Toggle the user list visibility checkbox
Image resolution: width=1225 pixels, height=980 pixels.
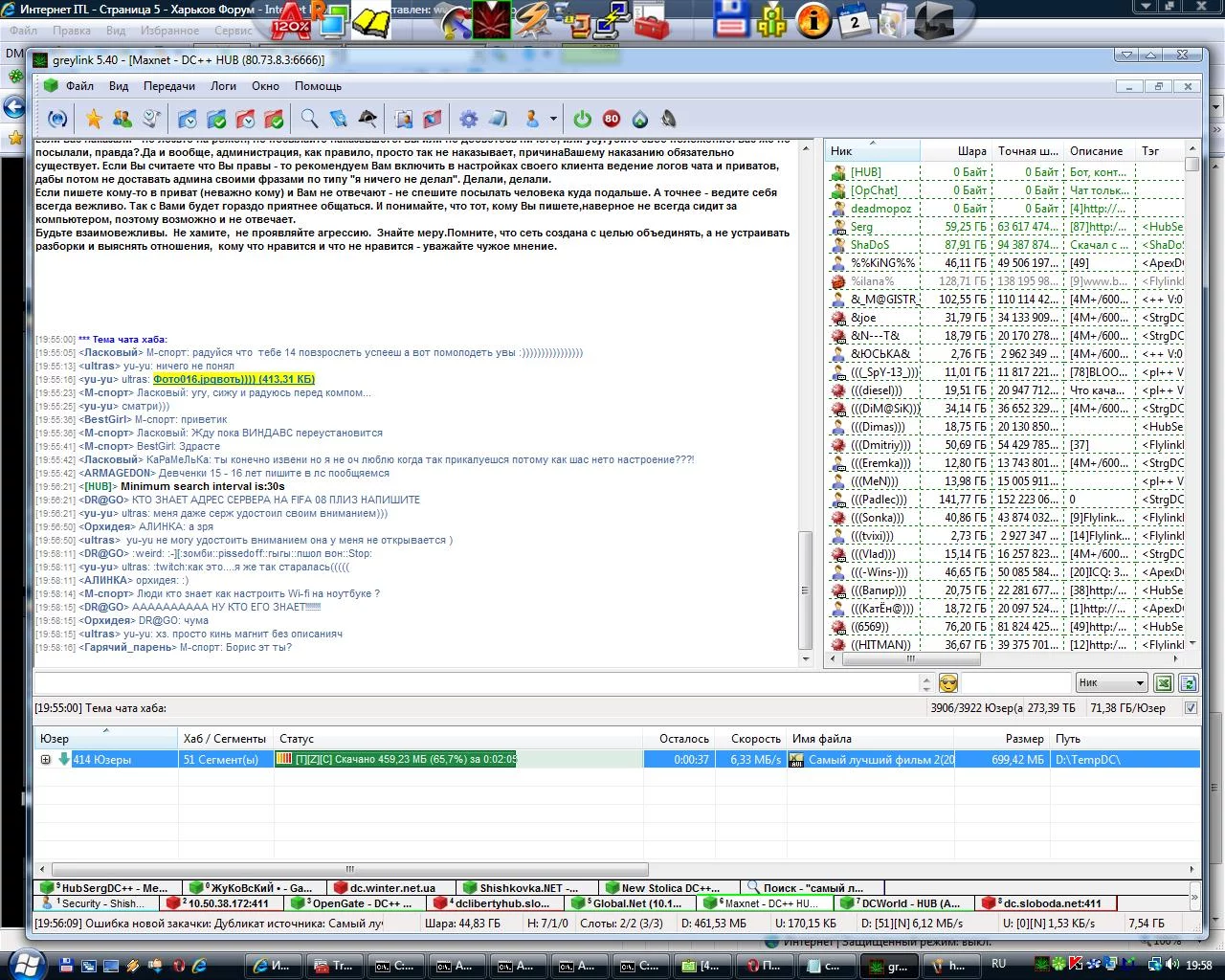pyautogui.click(x=1191, y=708)
